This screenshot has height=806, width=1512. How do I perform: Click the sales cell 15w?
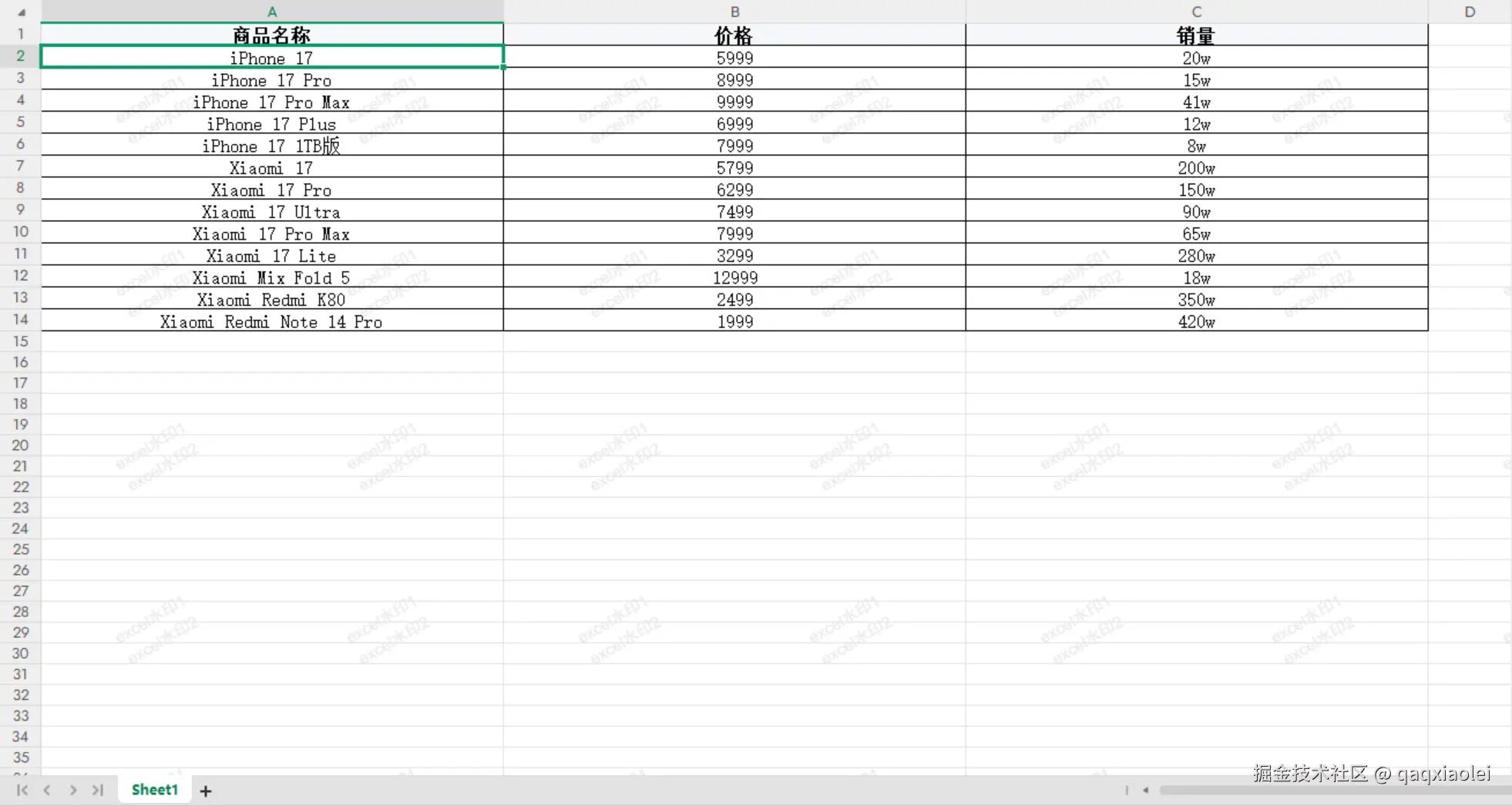(1196, 79)
